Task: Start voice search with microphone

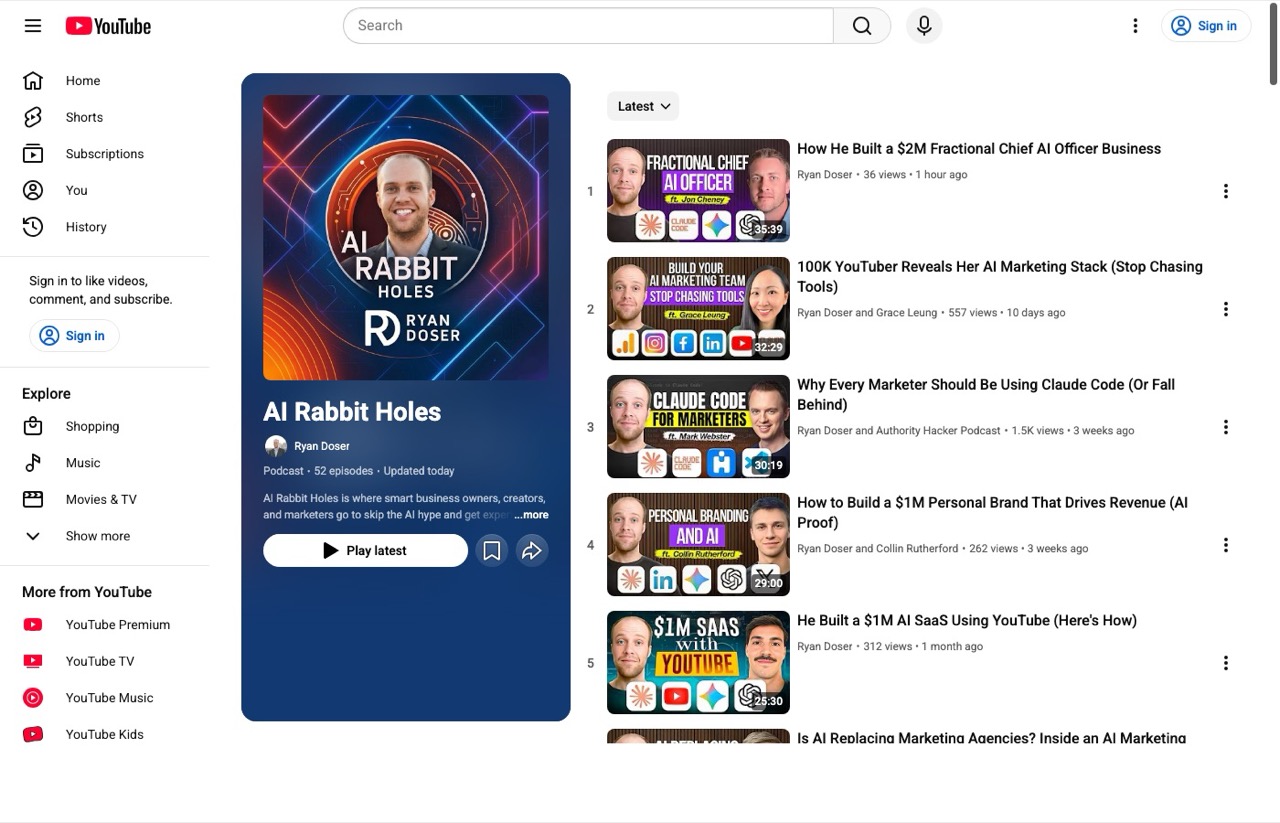Action: click(x=924, y=26)
